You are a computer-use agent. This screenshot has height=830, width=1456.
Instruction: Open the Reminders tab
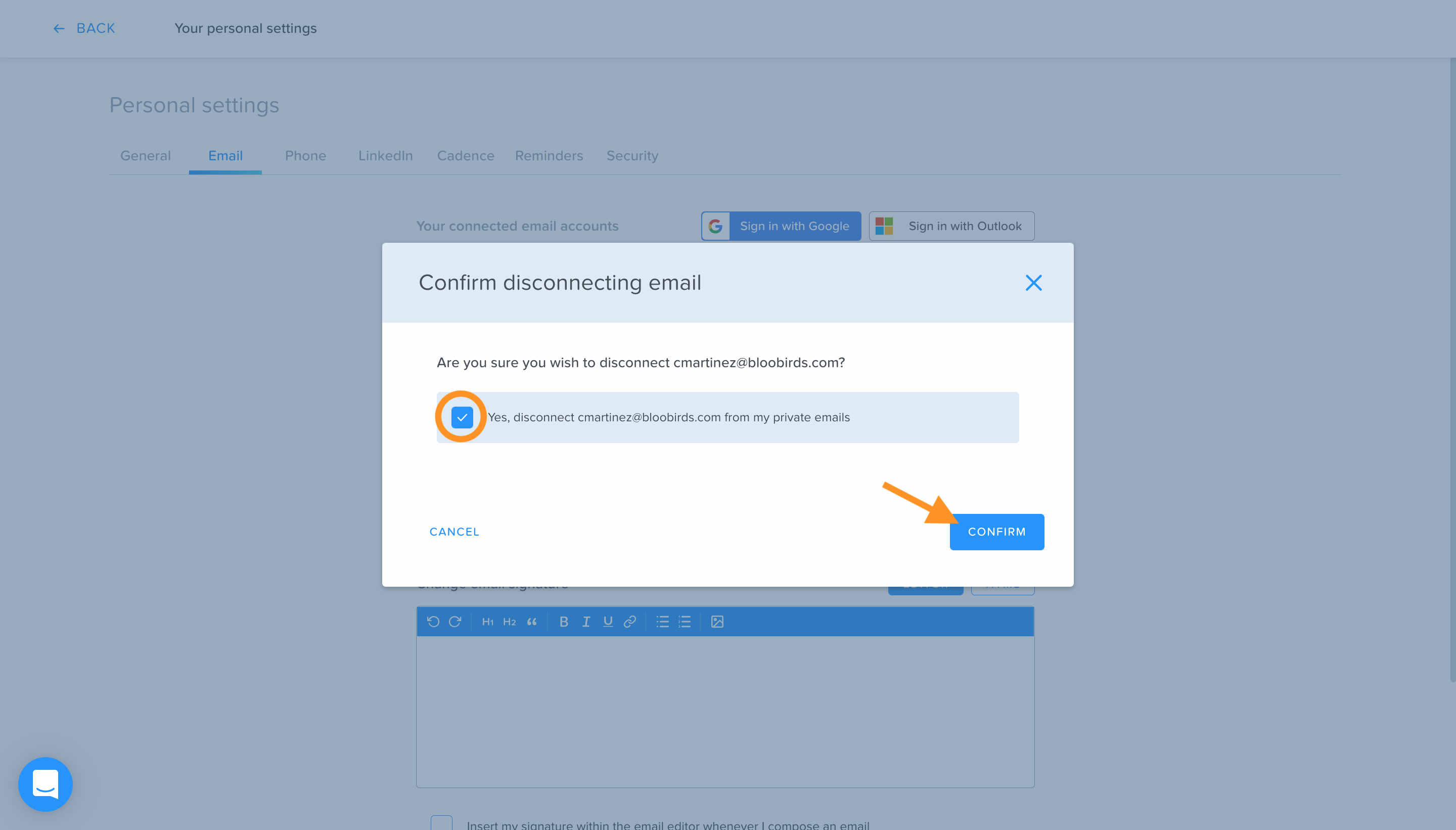pos(549,156)
